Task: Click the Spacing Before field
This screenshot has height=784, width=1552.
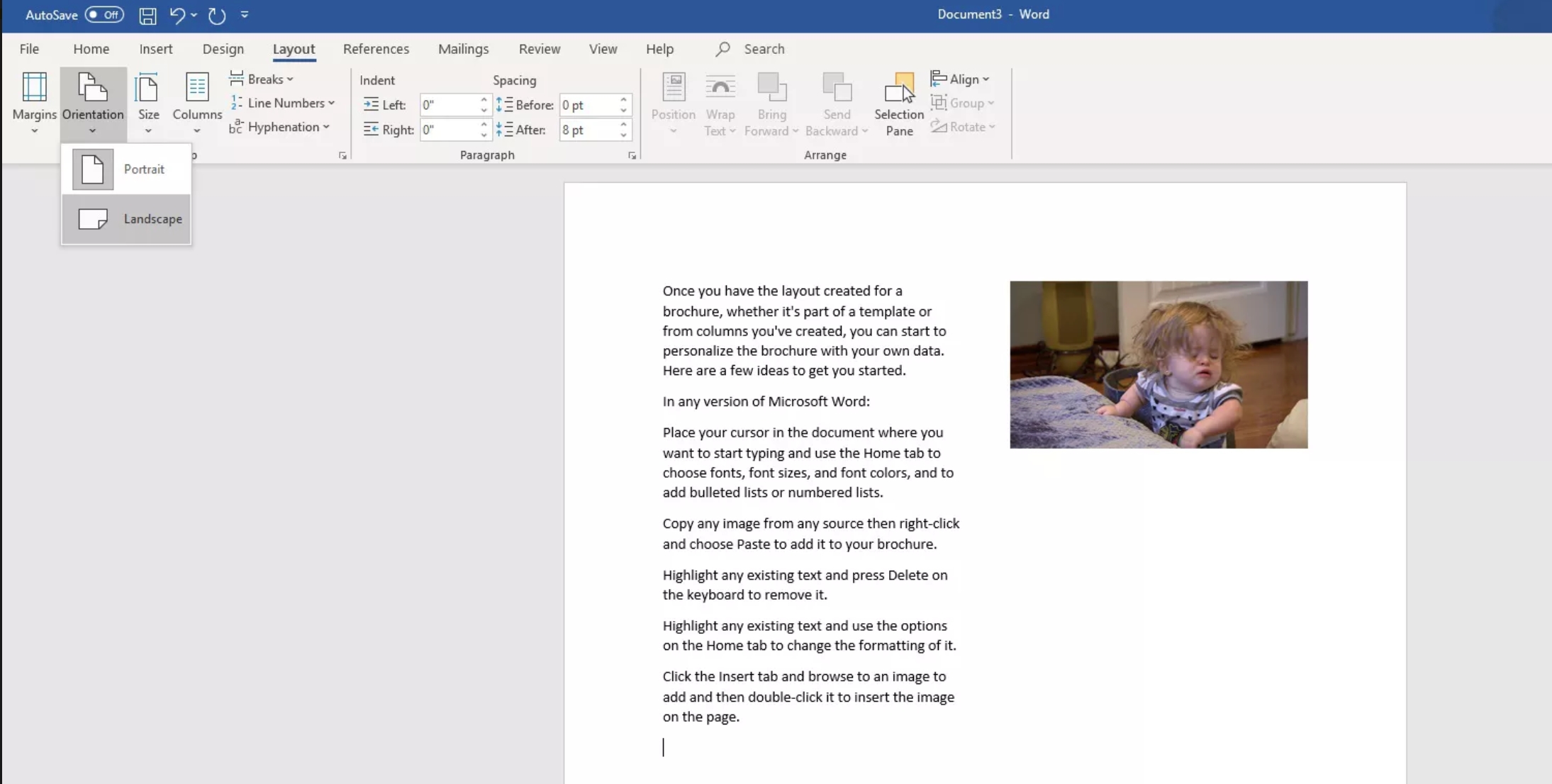Action: coord(588,105)
